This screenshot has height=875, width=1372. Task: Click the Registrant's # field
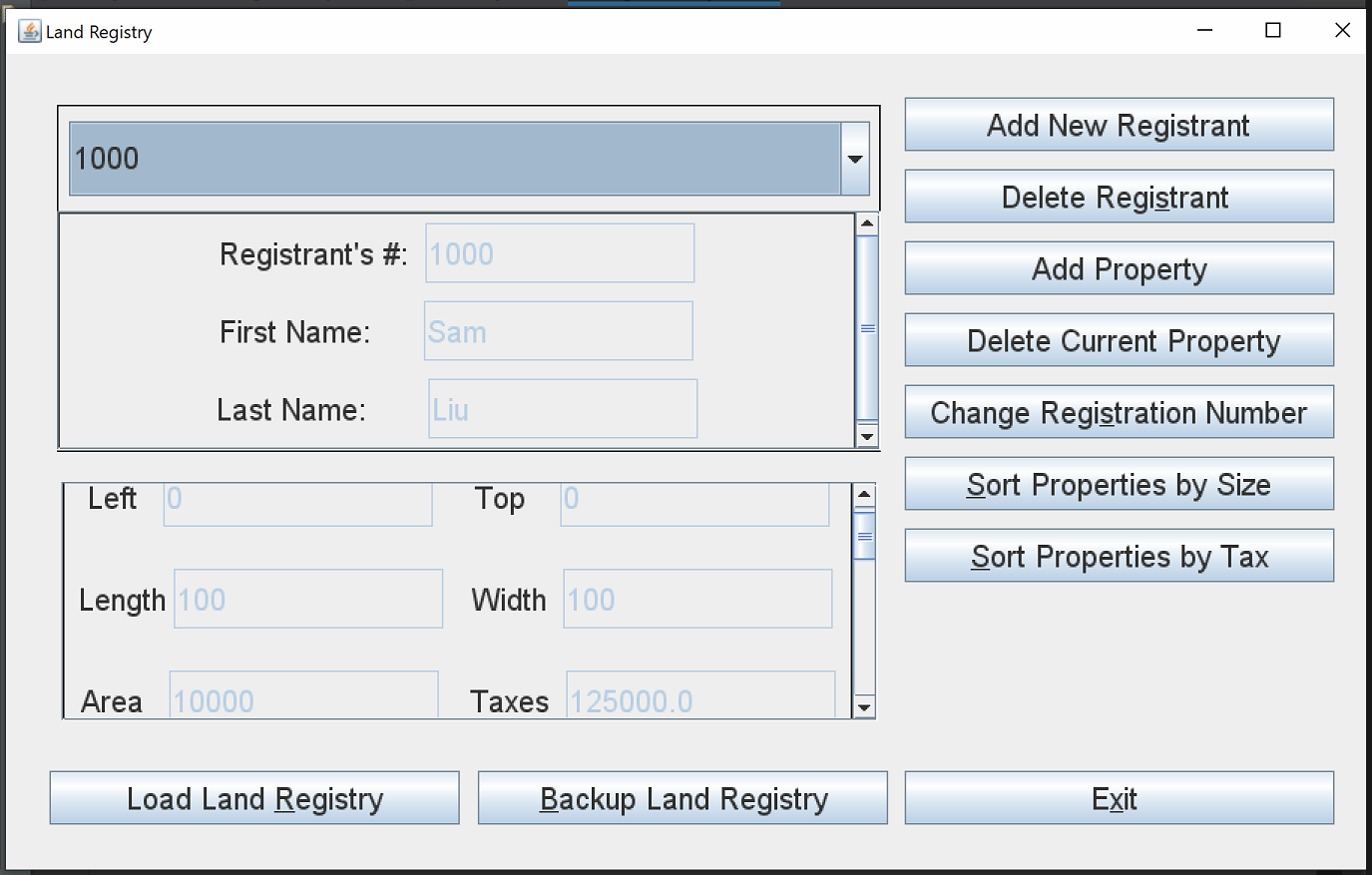coord(559,253)
